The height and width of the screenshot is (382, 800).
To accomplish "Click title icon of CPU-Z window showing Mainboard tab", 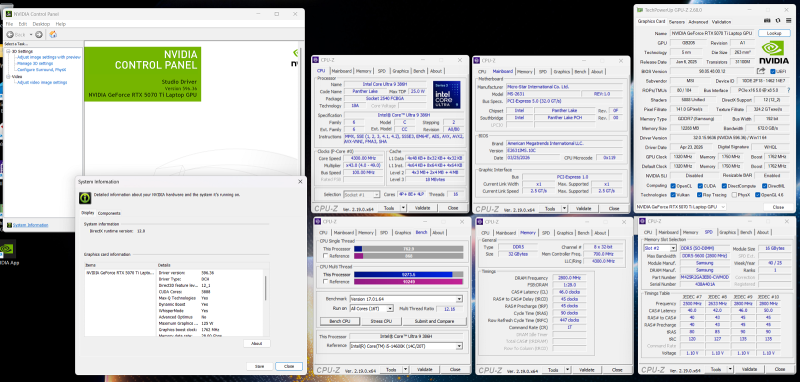I will coord(477,60).
